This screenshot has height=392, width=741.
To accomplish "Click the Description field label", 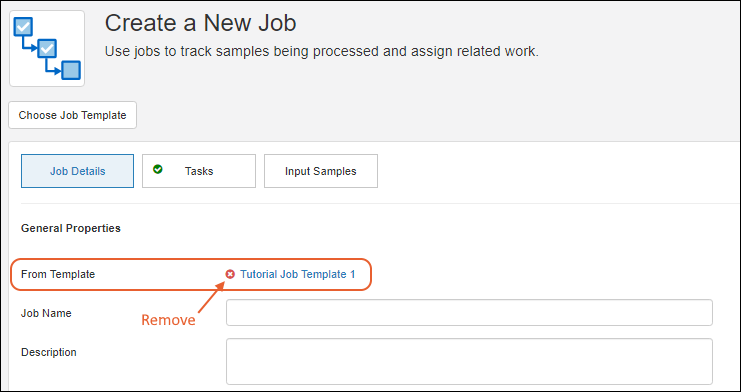I will pyautogui.click(x=49, y=352).
